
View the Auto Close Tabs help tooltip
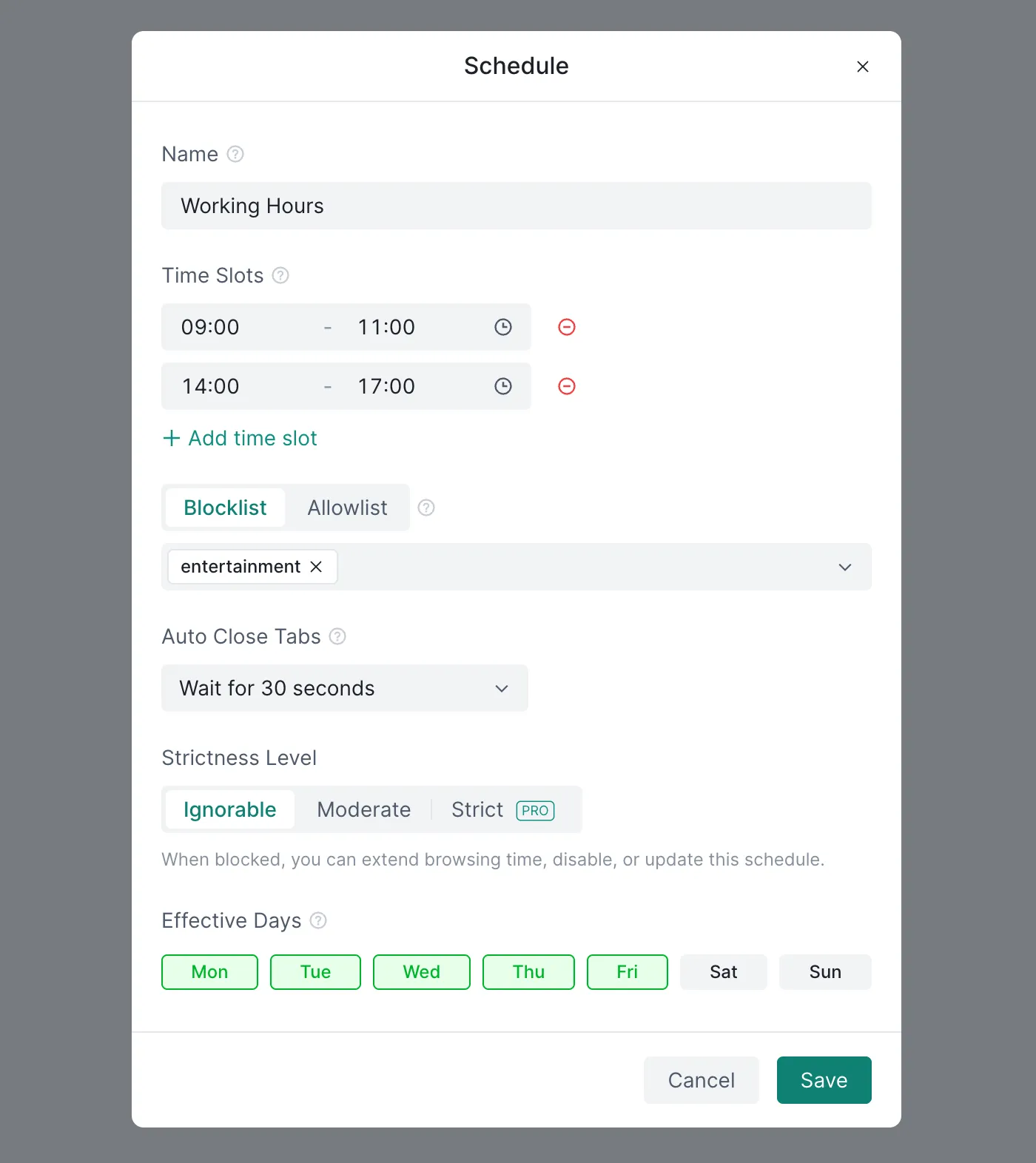pos(337,636)
